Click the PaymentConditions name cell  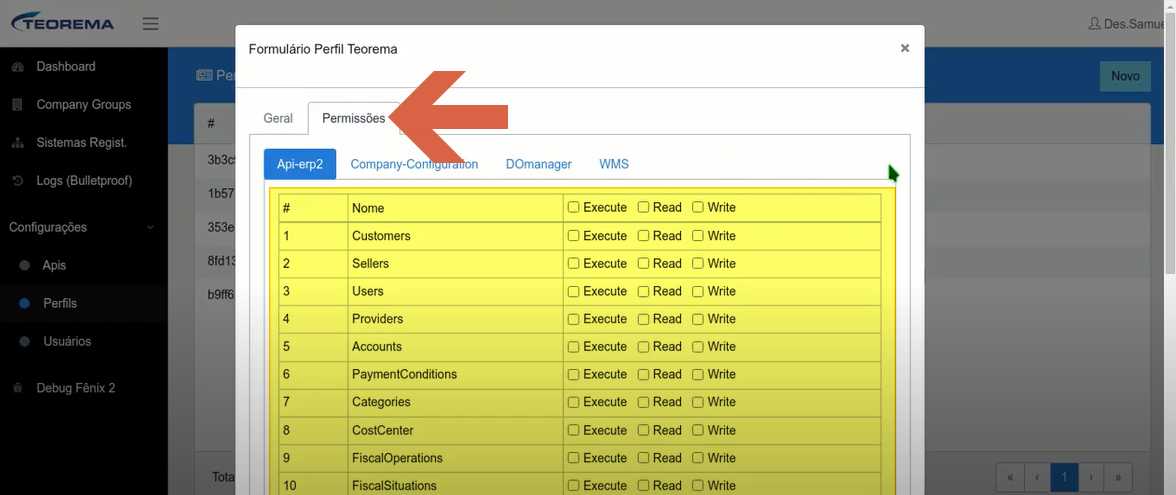455,374
